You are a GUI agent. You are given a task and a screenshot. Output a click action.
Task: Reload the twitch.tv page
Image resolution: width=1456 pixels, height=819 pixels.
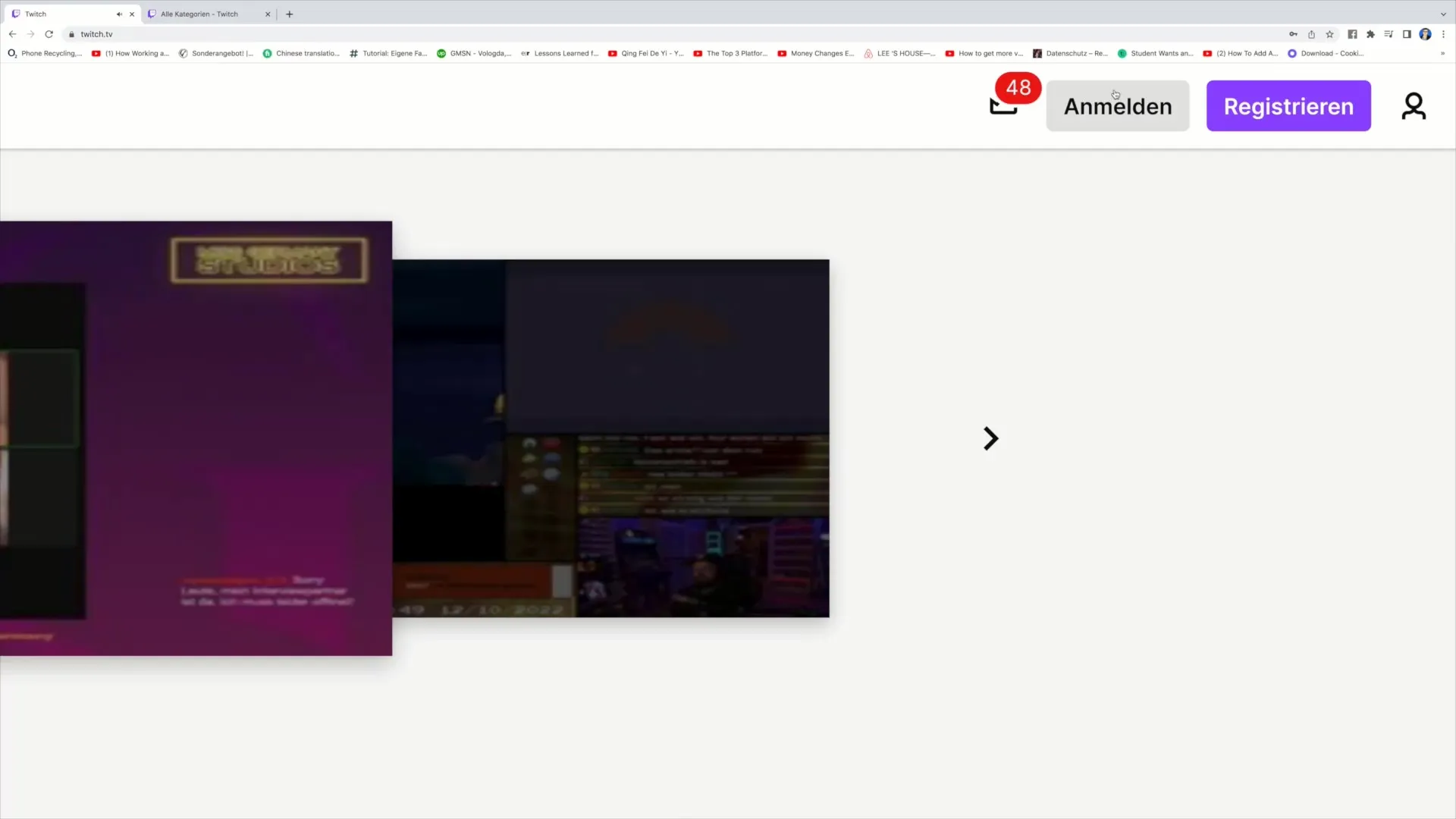[49, 34]
